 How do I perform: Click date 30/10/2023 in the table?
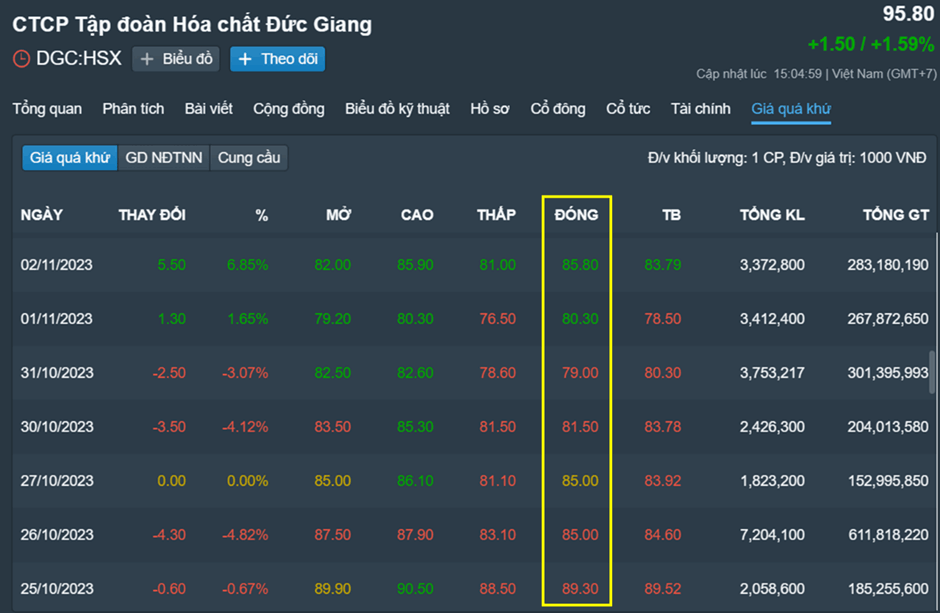coord(57,427)
